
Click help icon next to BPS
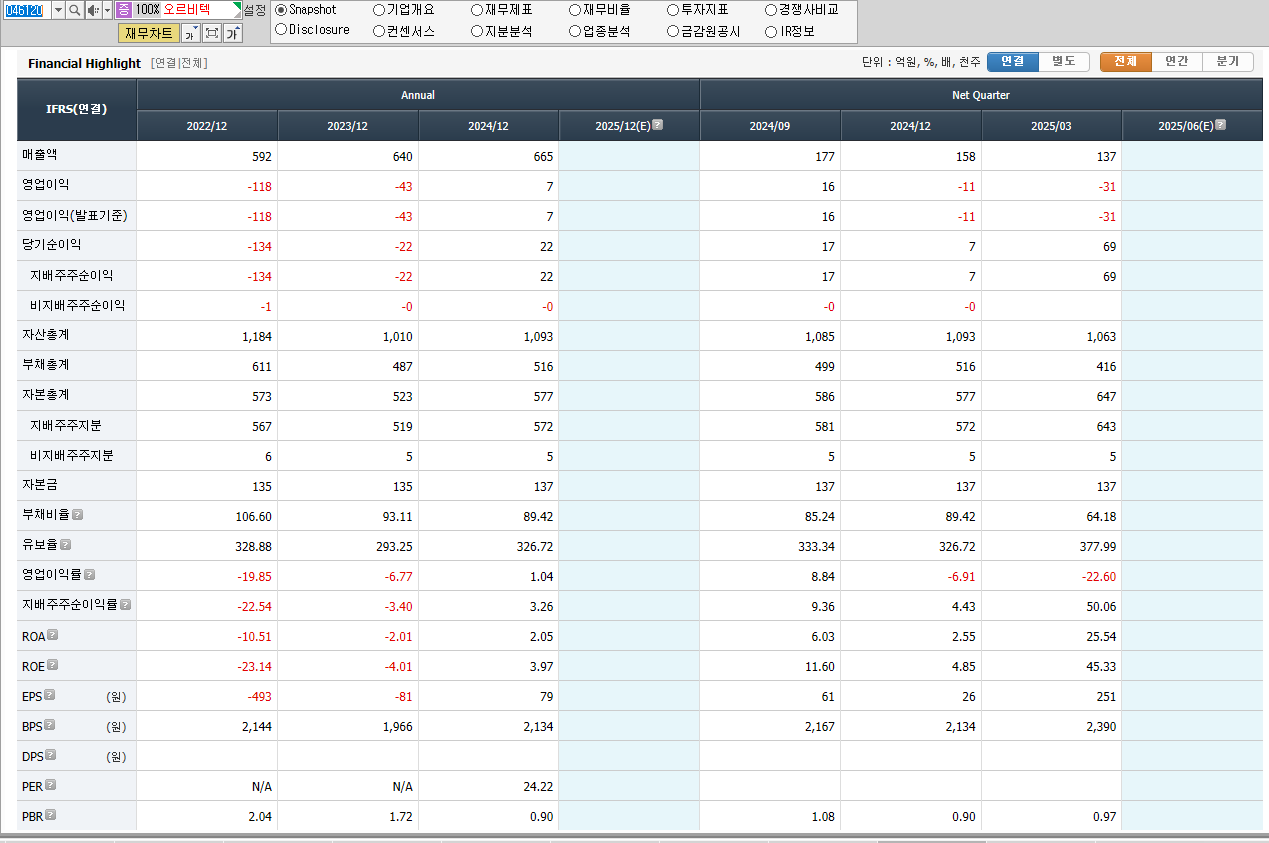coord(49,725)
